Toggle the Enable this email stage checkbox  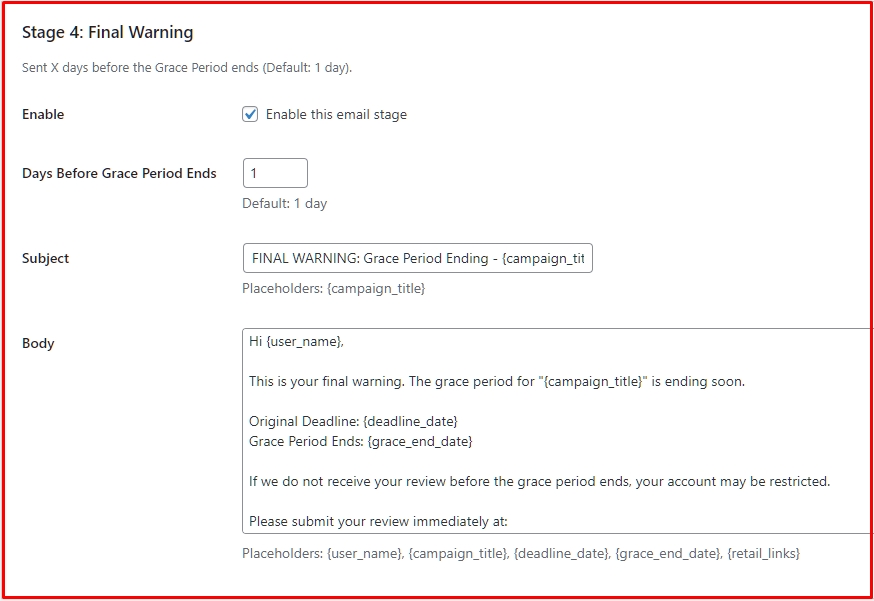250,114
